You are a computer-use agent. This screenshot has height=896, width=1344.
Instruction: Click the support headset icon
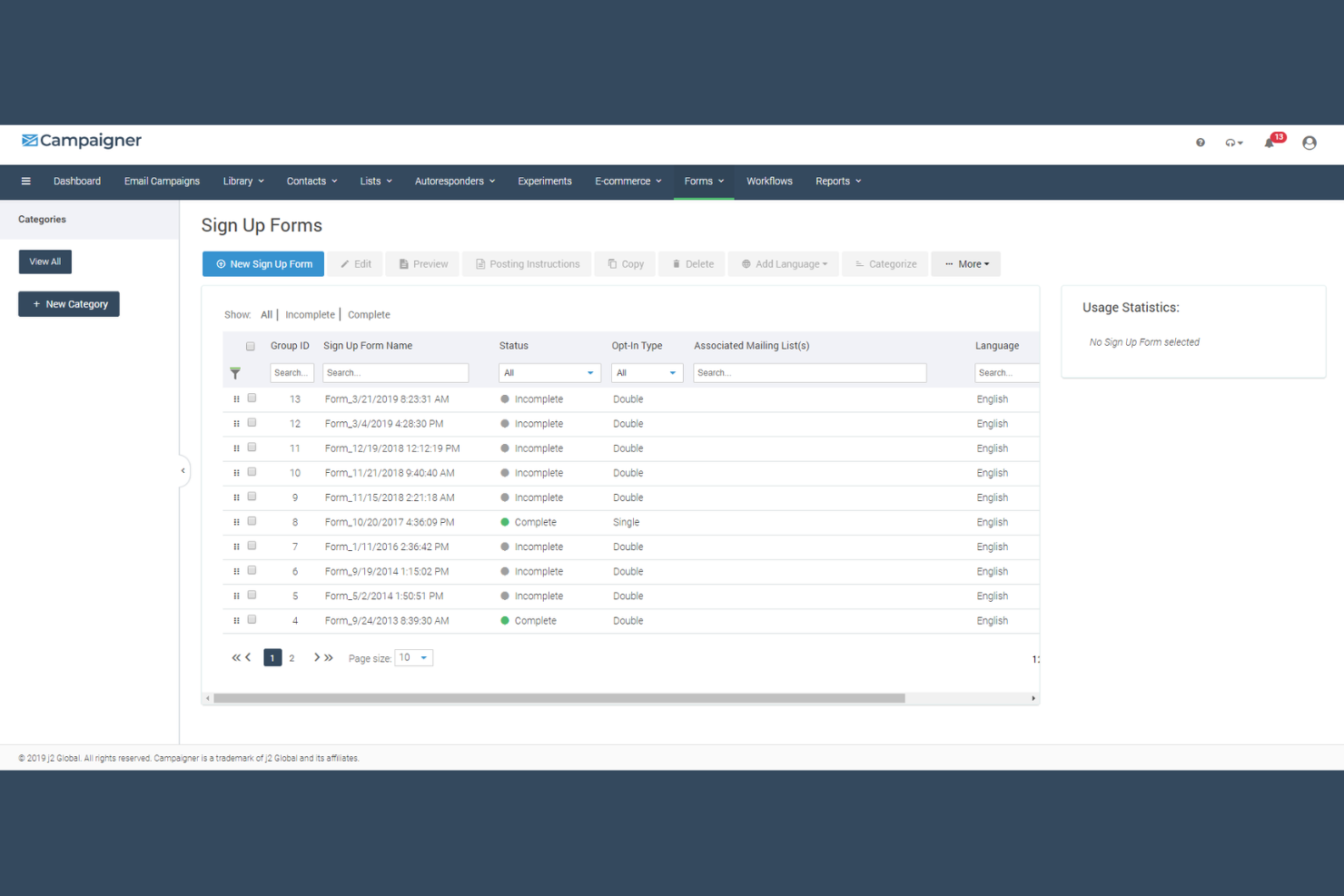[1232, 143]
